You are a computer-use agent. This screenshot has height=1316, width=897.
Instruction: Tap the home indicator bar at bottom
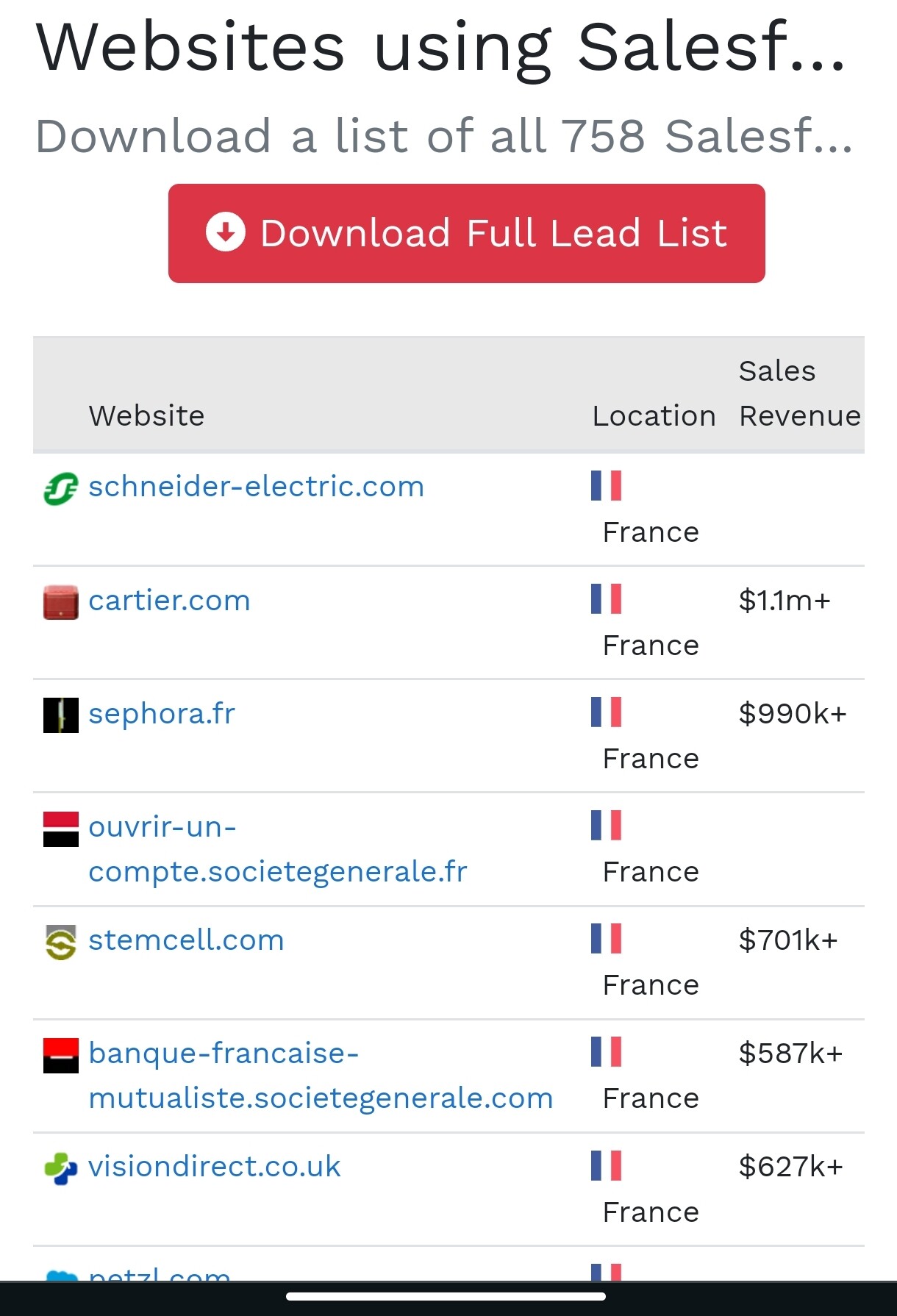click(x=446, y=1296)
